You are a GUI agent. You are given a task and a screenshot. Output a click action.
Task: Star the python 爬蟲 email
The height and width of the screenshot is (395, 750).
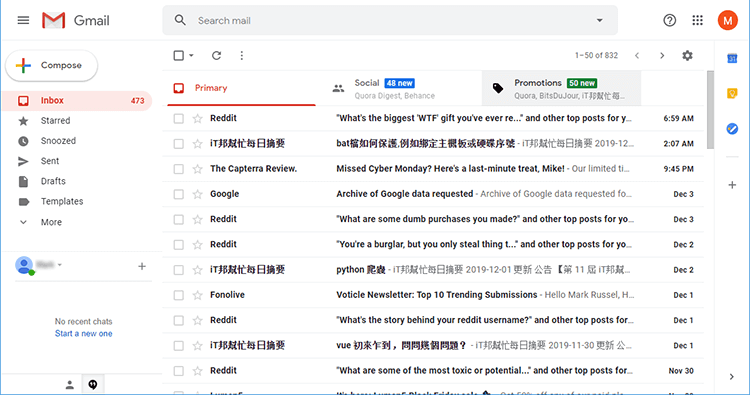click(x=198, y=270)
